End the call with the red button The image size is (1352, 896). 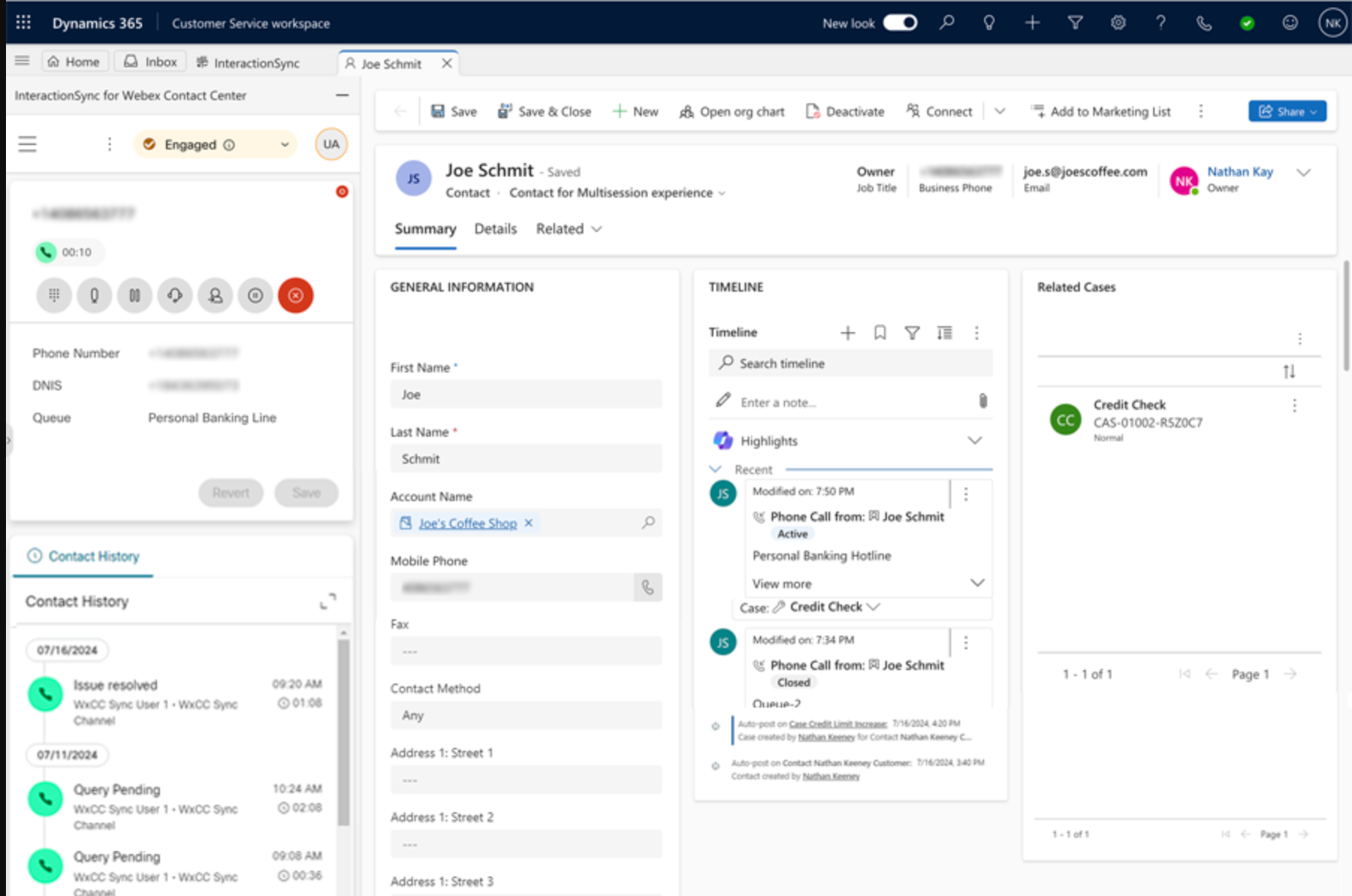click(x=295, y=295)
